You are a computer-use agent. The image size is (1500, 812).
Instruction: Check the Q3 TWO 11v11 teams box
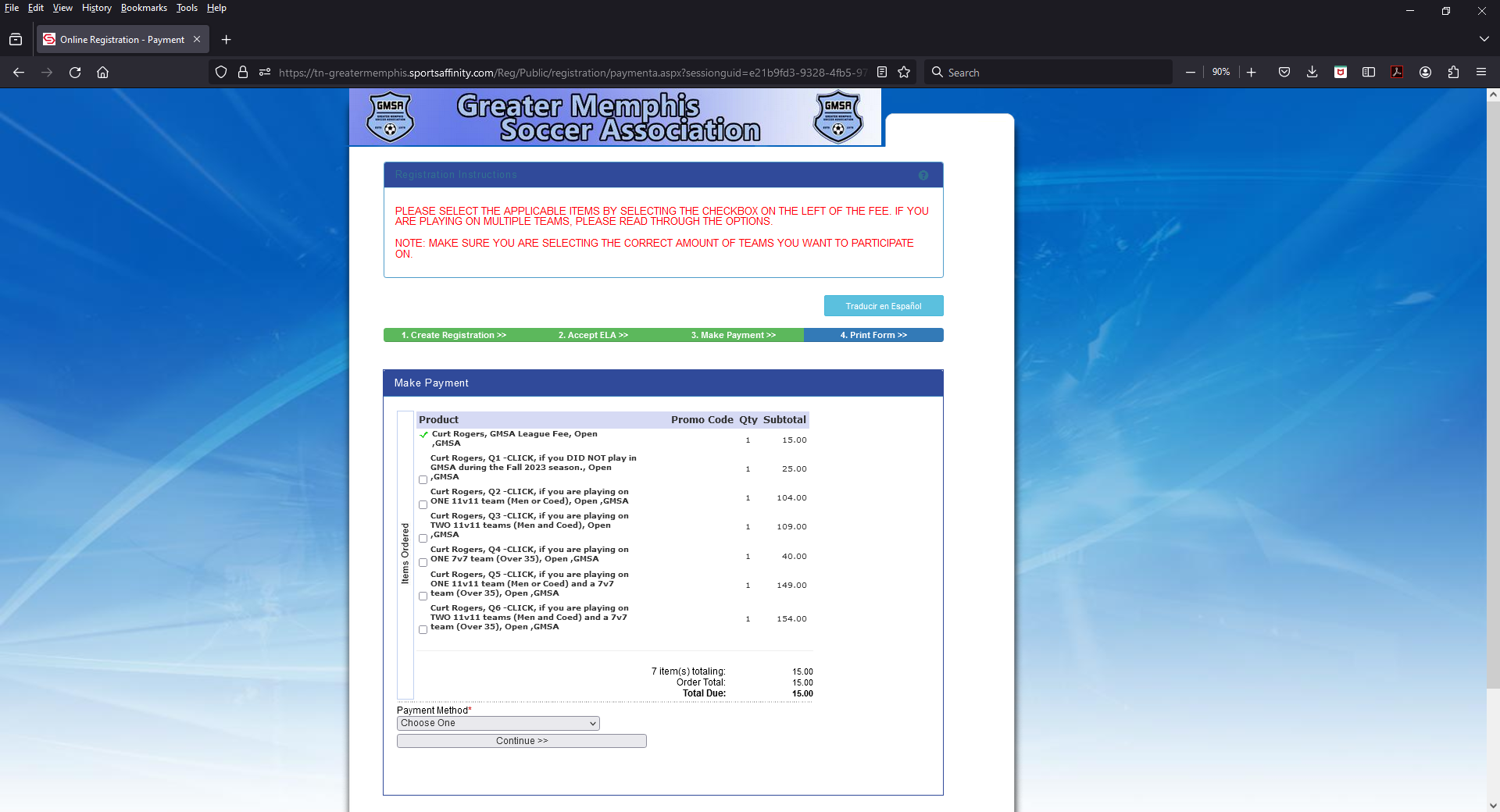click(423, 538)
